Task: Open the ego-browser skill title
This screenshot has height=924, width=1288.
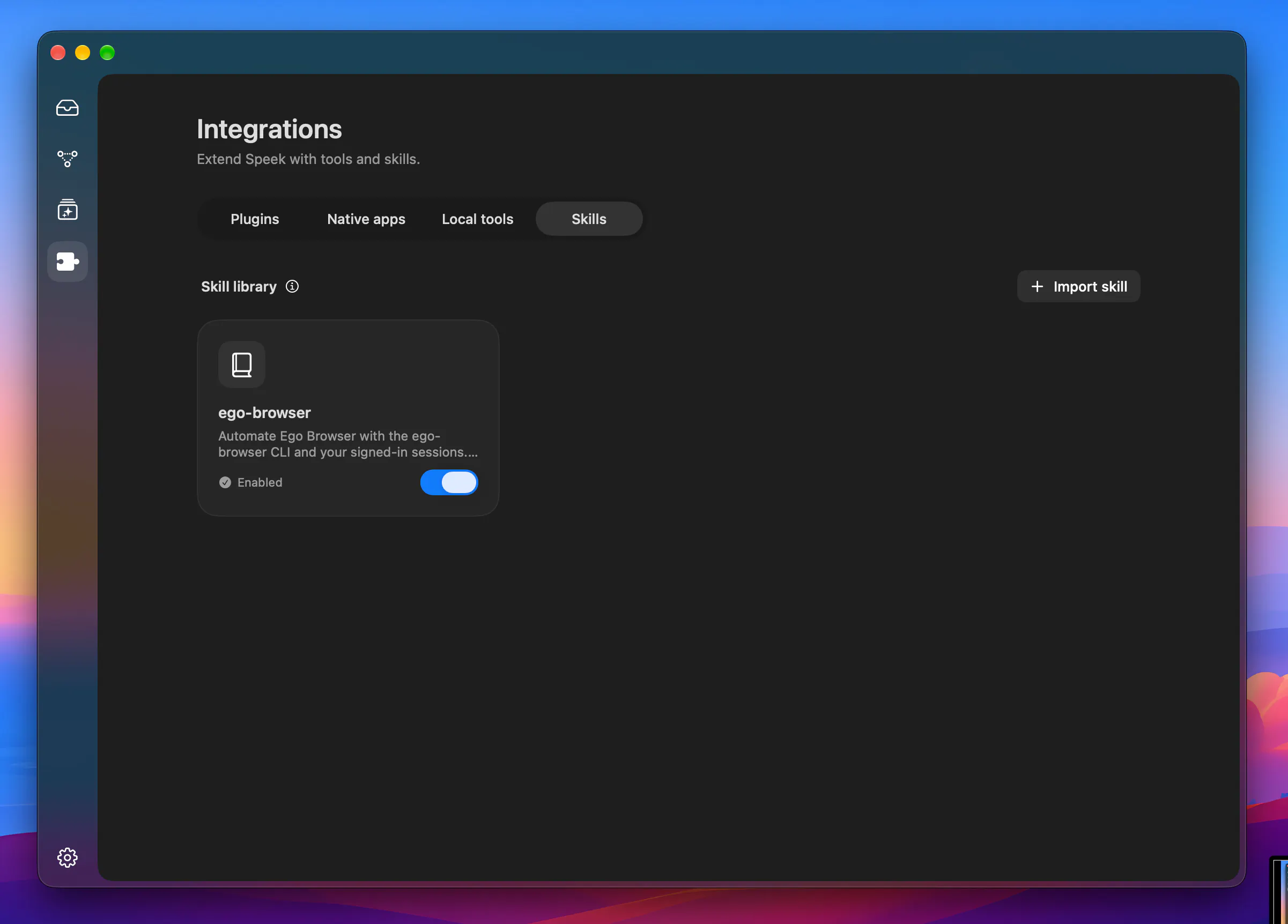Action: pos(265,413)
